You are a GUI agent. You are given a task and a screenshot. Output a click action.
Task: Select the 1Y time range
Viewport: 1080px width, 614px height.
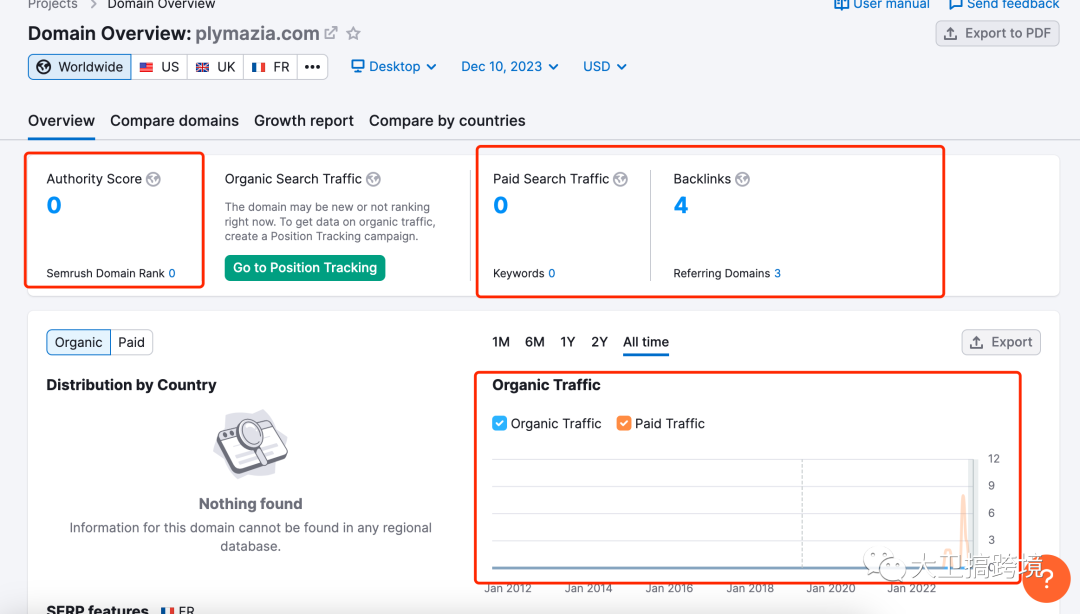tap(568, 342)
